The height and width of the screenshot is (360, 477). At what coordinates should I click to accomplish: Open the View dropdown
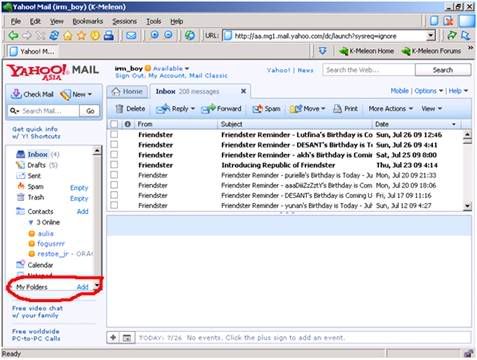pyautogui.click(x=431, y=109)
